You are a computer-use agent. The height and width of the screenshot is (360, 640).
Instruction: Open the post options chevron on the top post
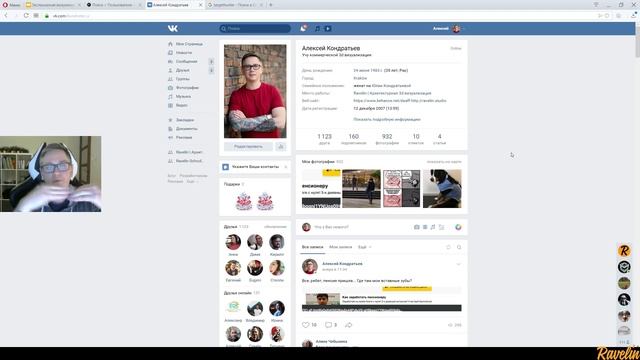pyautogui.click(x=459, y=264)
